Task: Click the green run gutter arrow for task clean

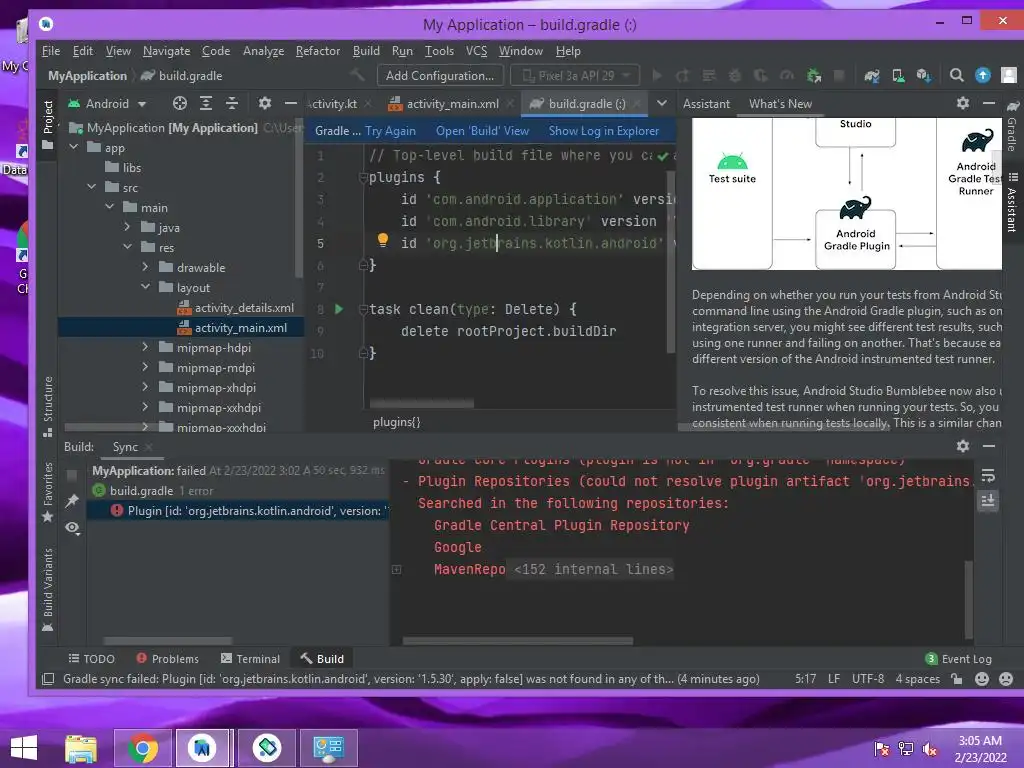Action: (x=339, y=309)
